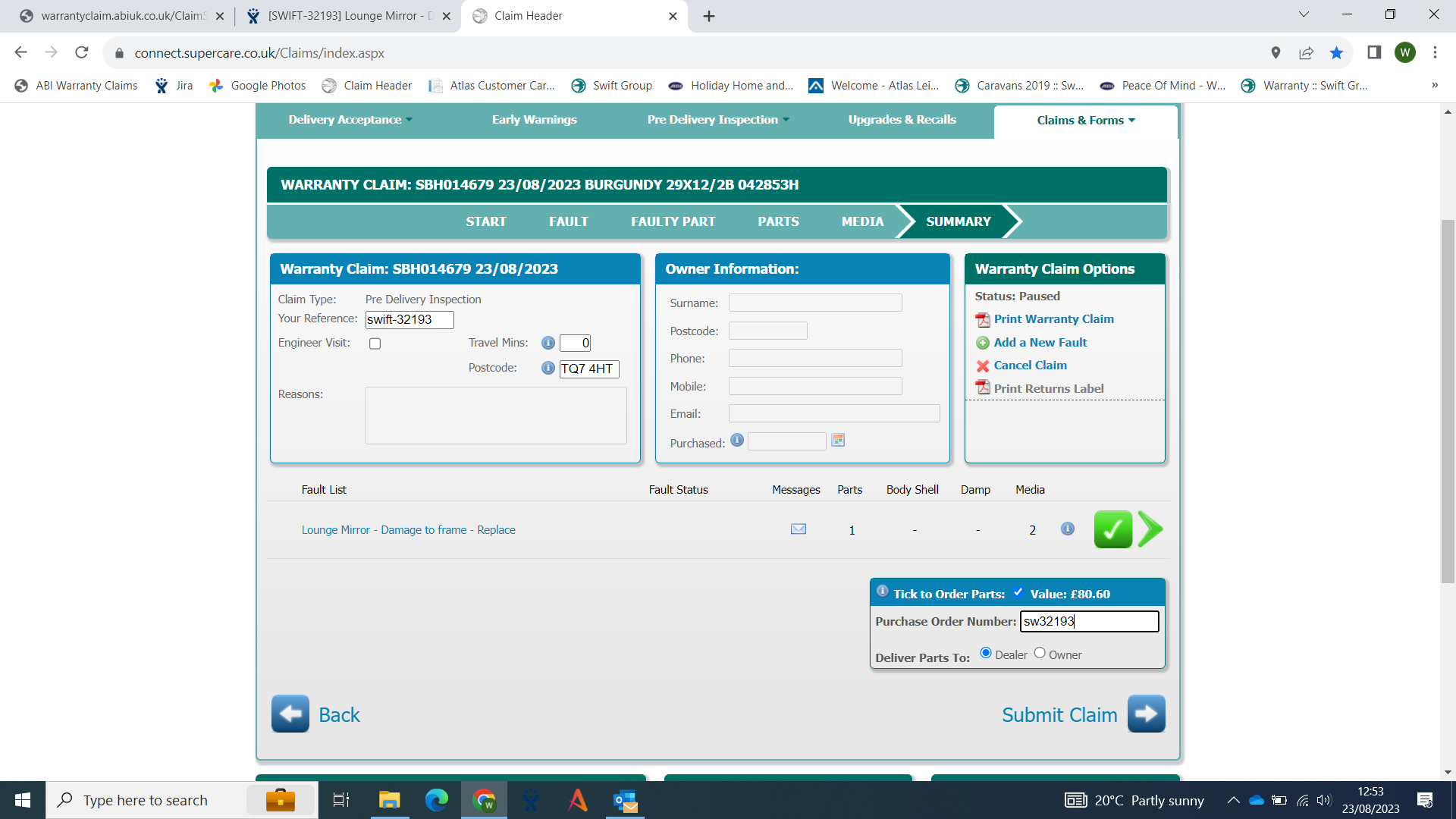
Task: Go to the FAULTY PART step
Action: 673,221
